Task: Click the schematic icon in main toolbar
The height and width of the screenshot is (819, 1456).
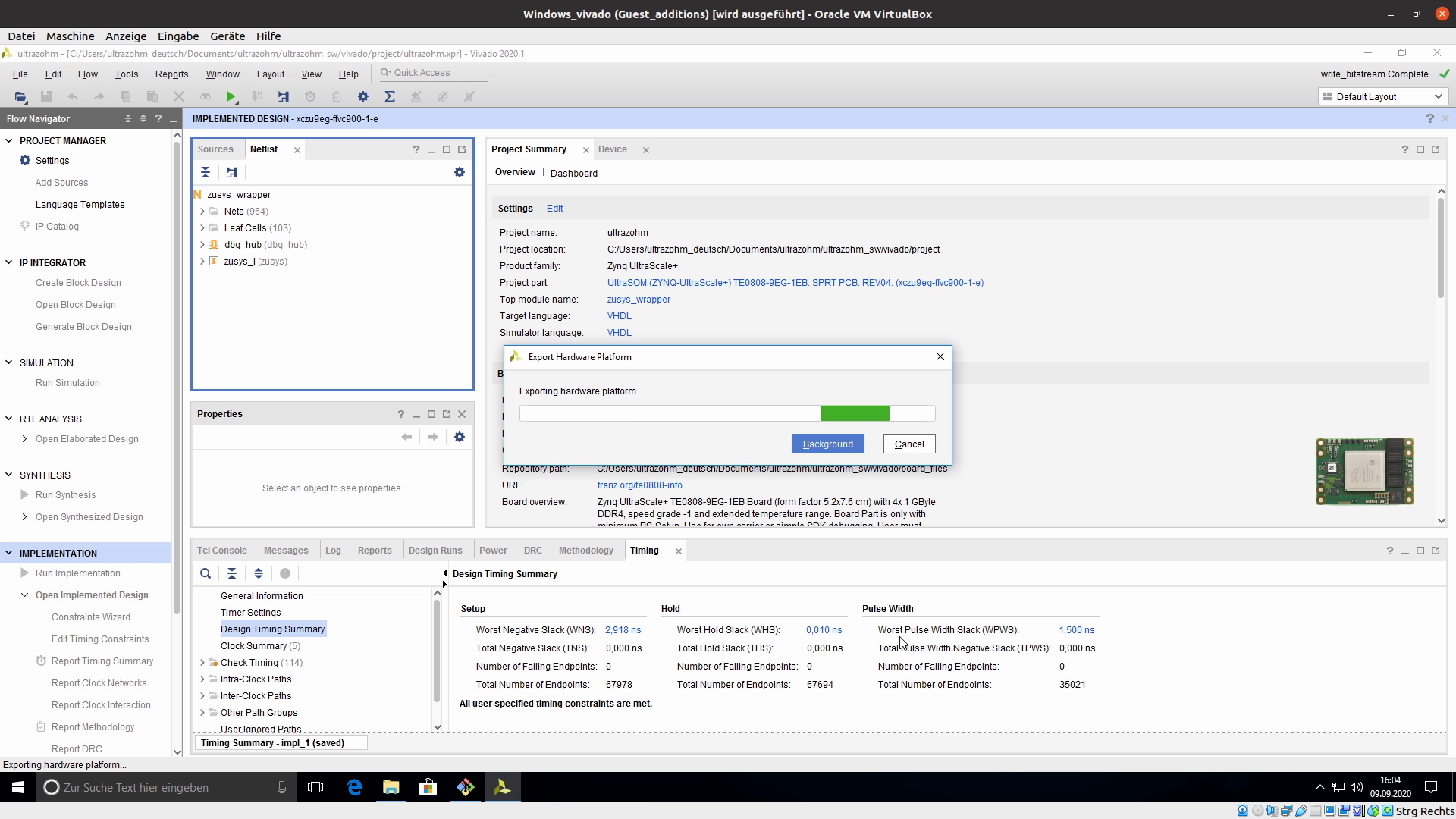Action: tap(284, 96)
